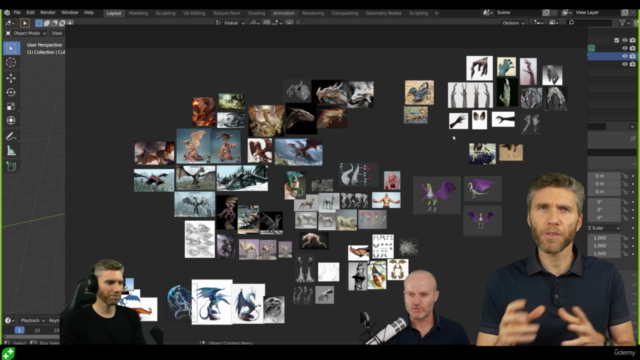Click the first scale value 1.000 field
The image size is (640, 360).
(604, 238)
